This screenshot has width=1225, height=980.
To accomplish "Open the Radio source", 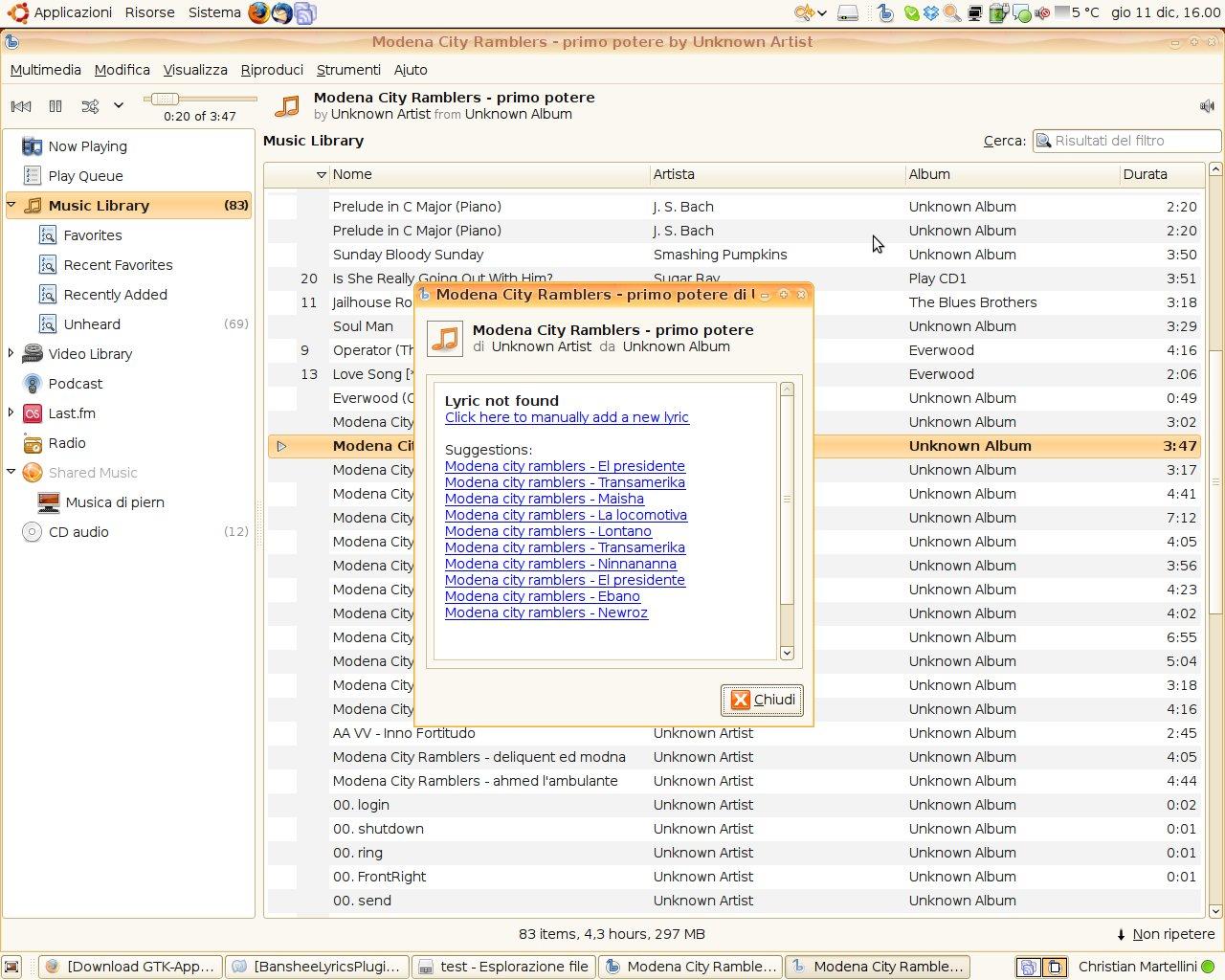I will point(67,443).
